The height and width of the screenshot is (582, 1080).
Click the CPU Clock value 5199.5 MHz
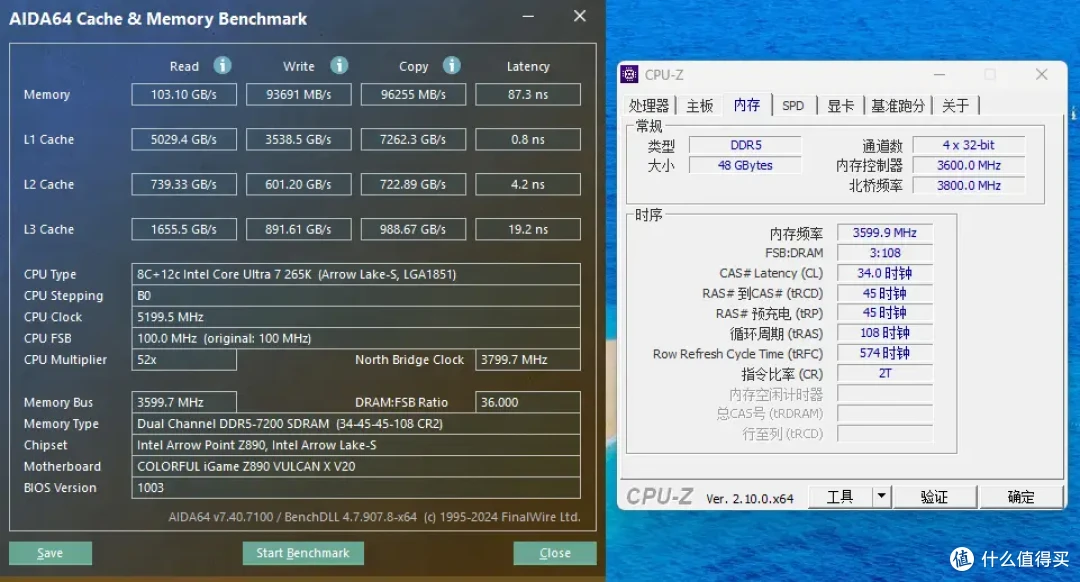point(356,317)
